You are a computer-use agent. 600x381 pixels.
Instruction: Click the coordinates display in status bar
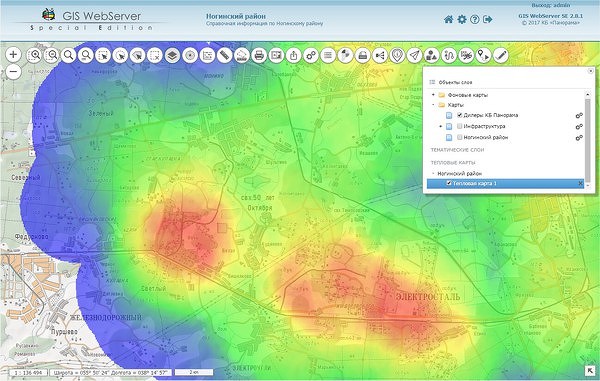coord(111,373)
